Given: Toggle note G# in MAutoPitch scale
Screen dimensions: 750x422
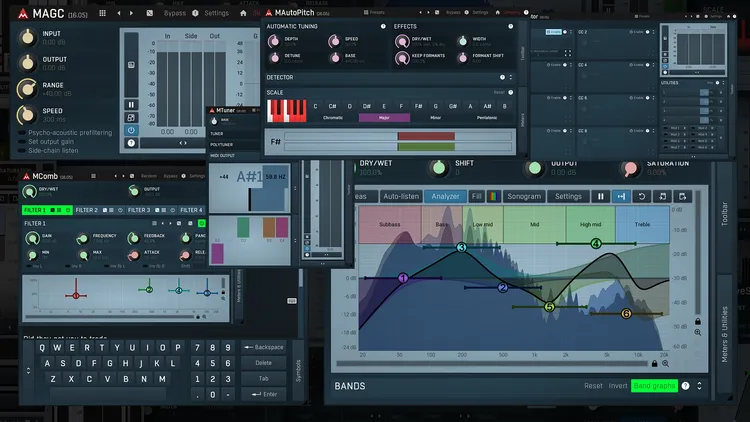Looking at the screenshot, I should tap(452, 106).
